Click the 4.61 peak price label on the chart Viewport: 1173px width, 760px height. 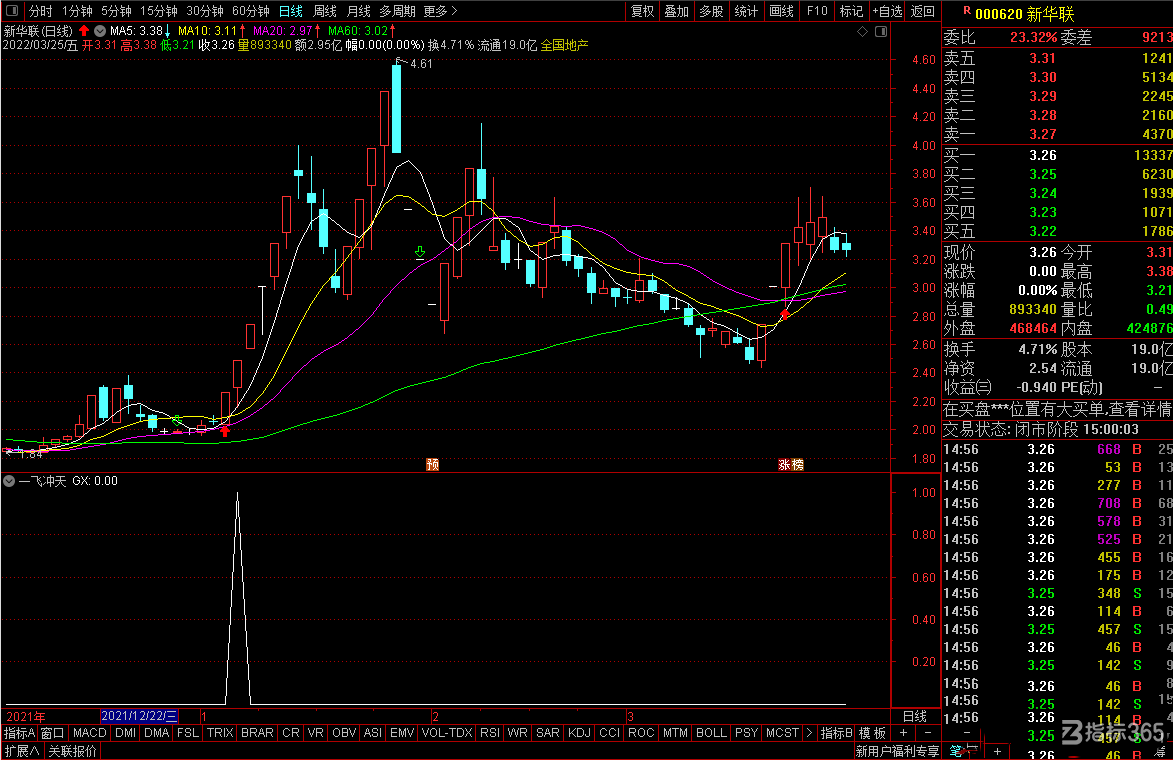(x=421, y=64)
